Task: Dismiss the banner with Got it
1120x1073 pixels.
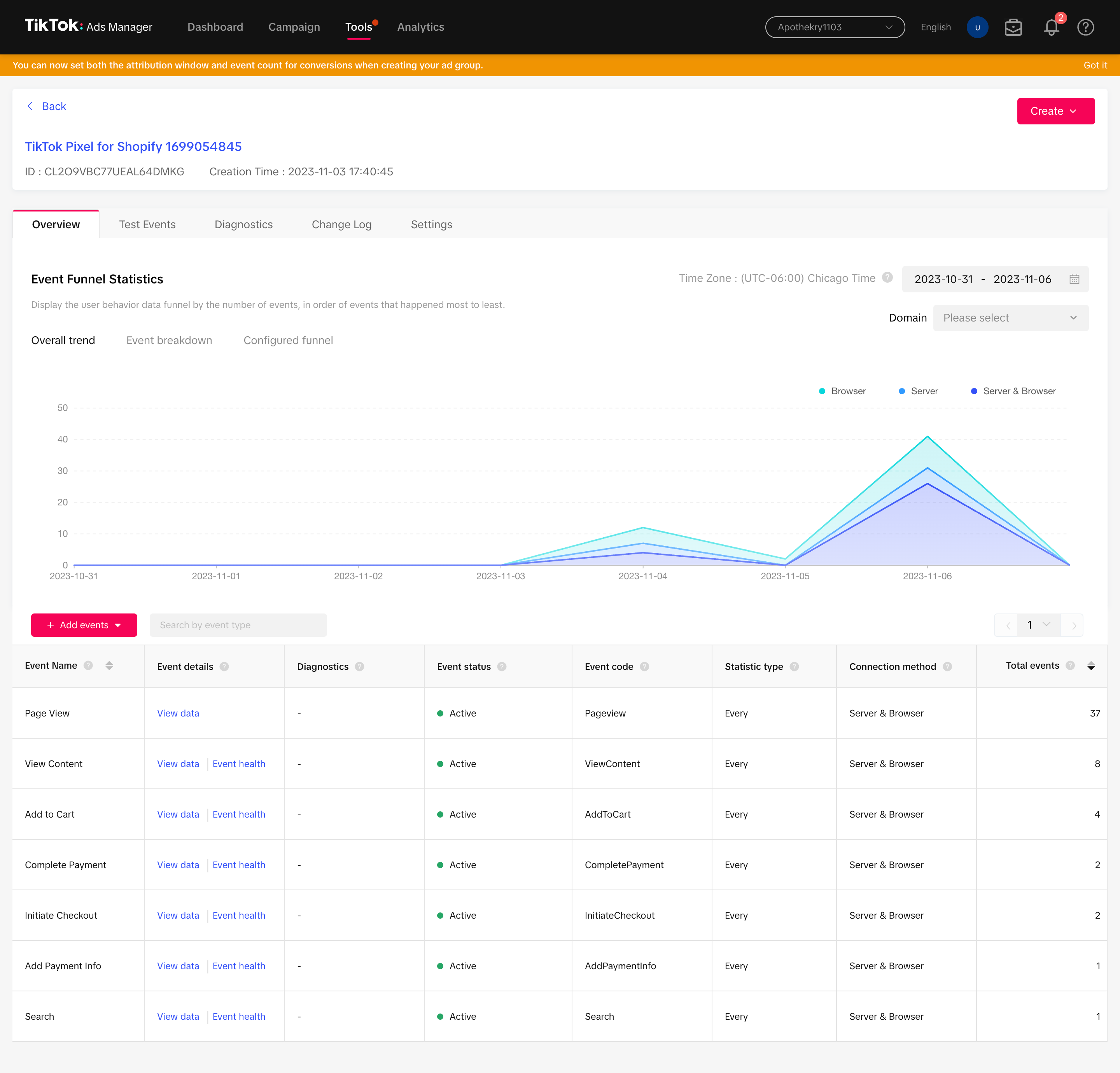Action: 1095,65
